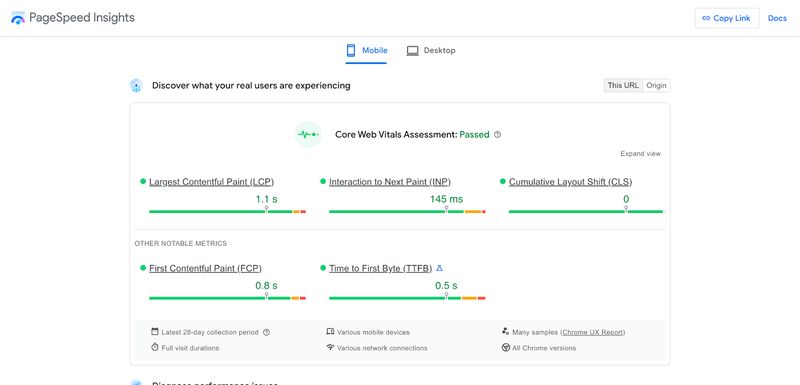
Task: Click the wifi network connections icon
Action: point(330,347)
